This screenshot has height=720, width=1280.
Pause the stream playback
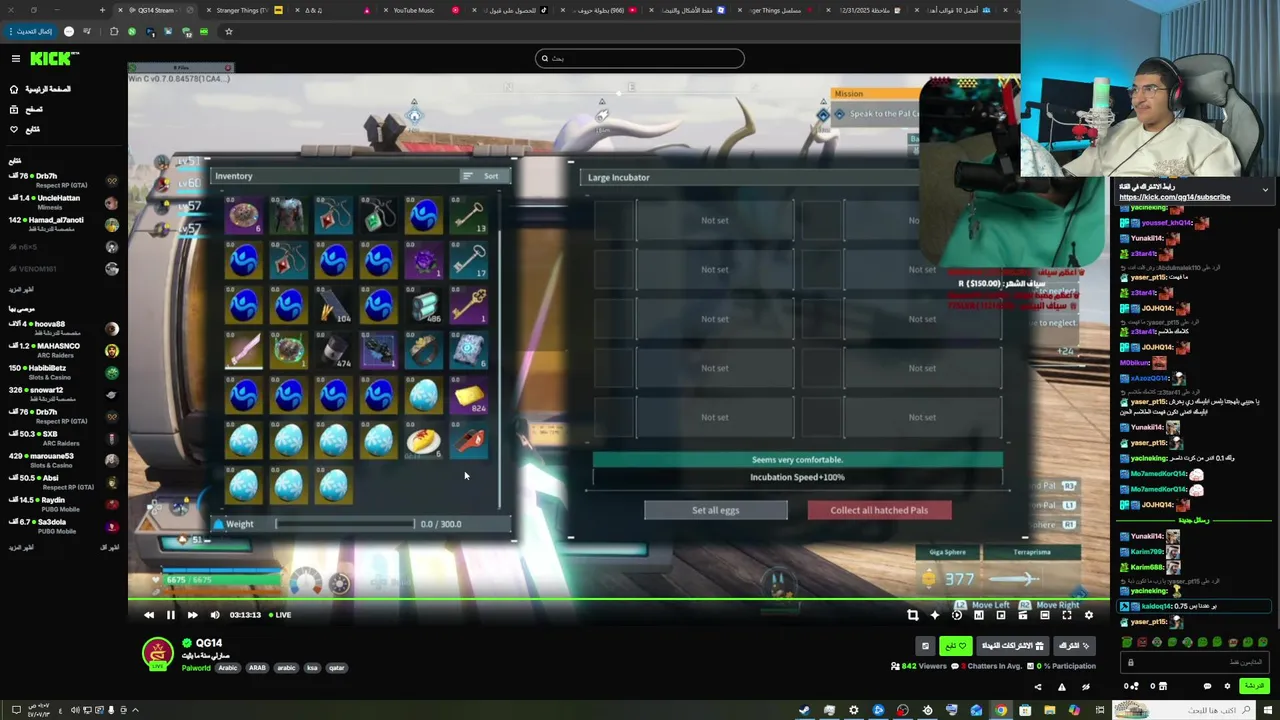[x=170, y=615]
